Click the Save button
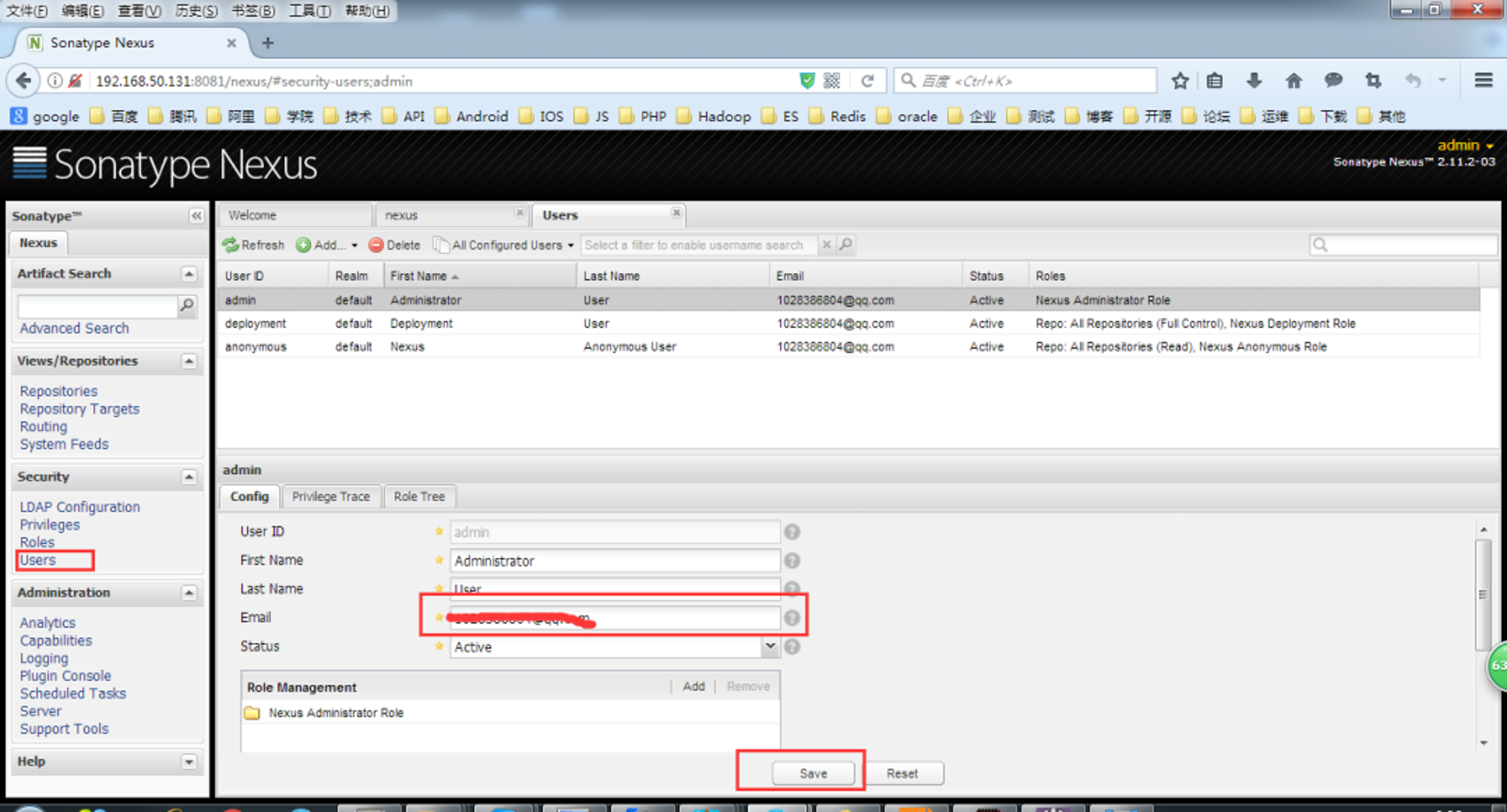The image size is (1507, 812). coord(813,774)
